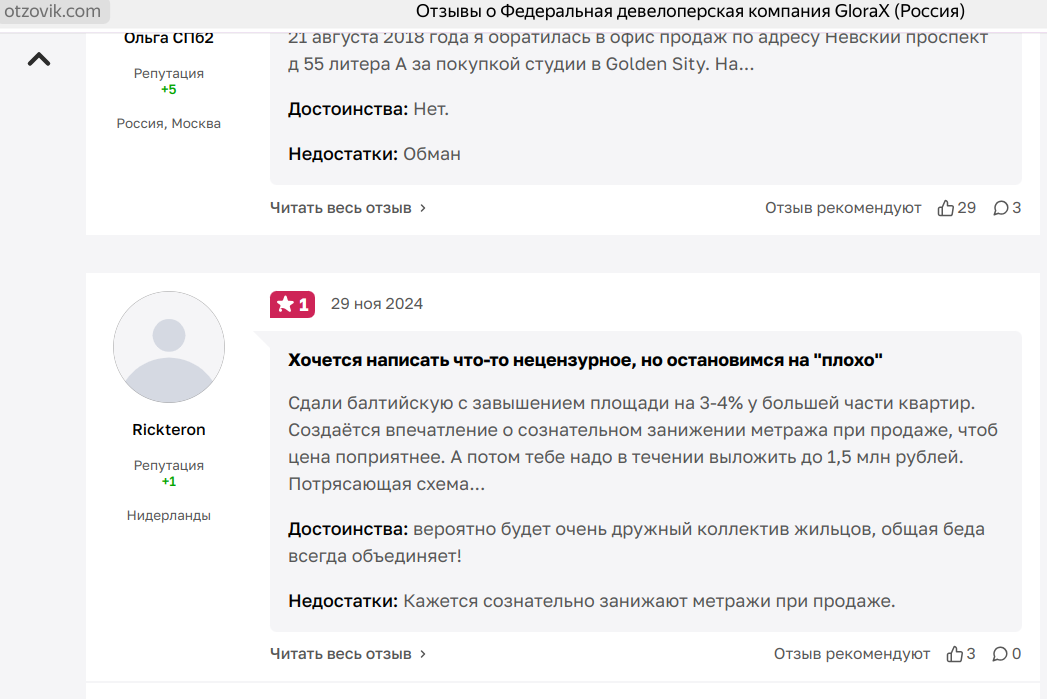Like Olga's review with thumbs-up icon showing 29

[x=956, y=208]
